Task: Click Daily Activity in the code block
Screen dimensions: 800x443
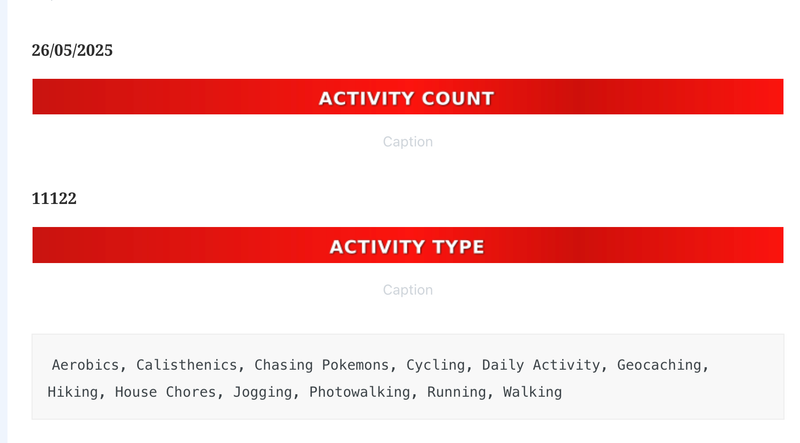Action: click(541, 365)
